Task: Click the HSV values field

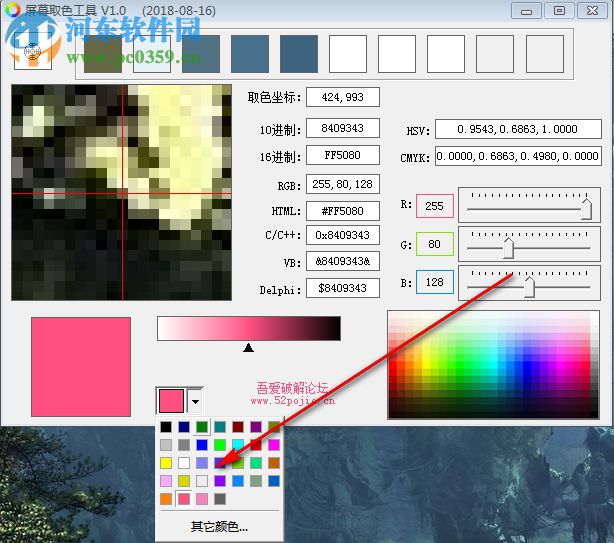Action: [518, 129]
